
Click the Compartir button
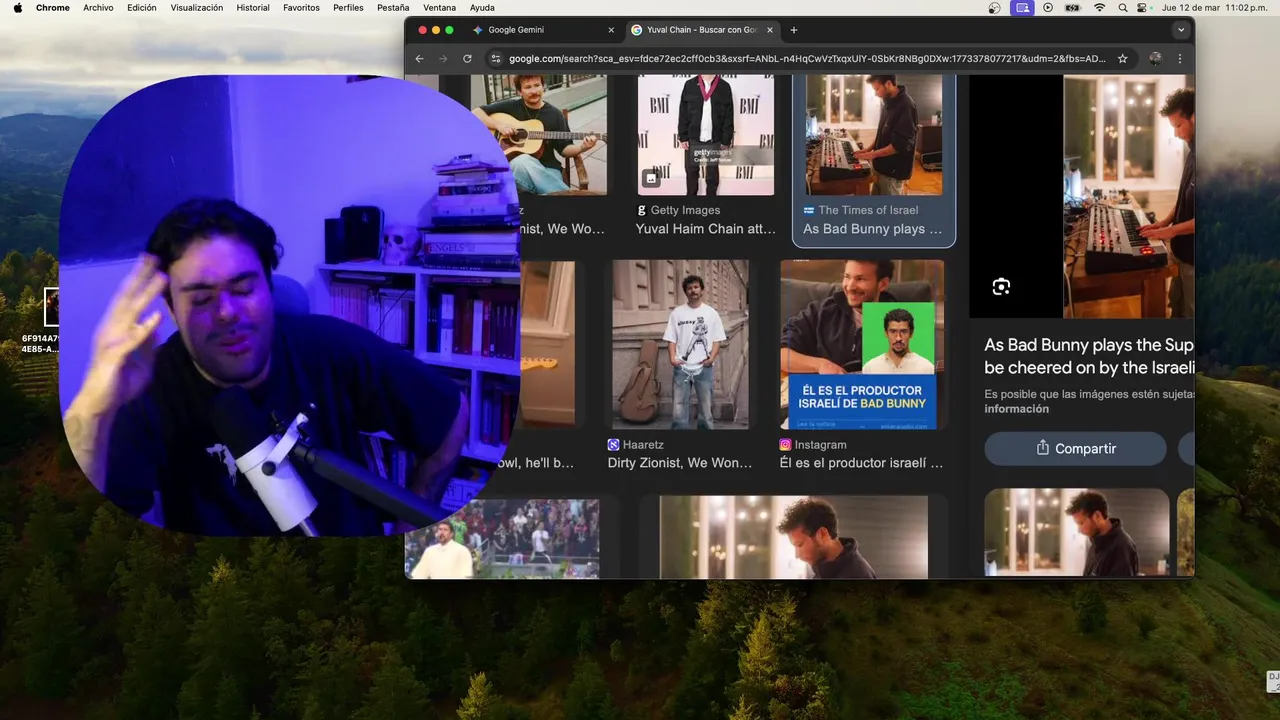(x=1075, y=448)
